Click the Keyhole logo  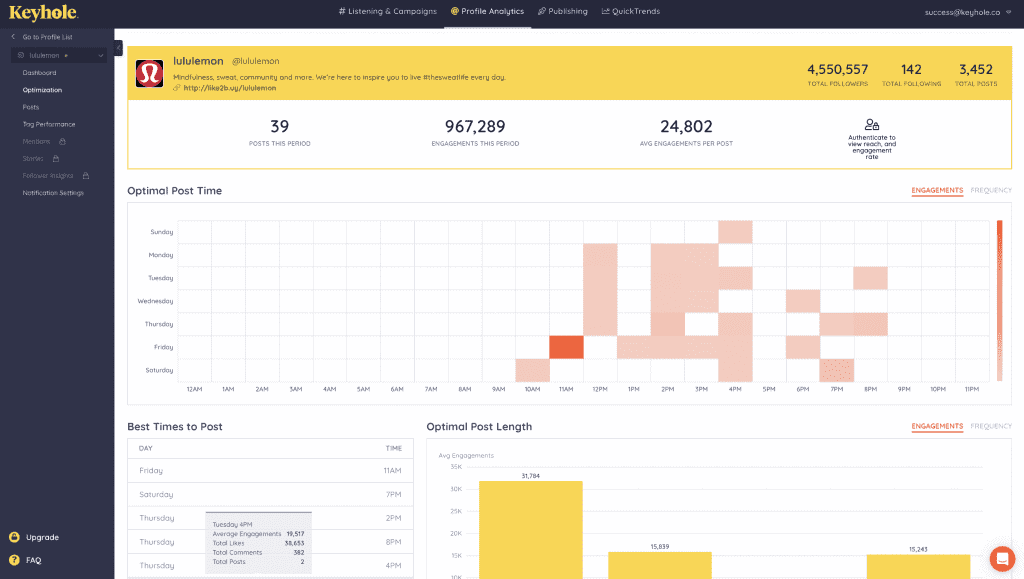(43, 12)
